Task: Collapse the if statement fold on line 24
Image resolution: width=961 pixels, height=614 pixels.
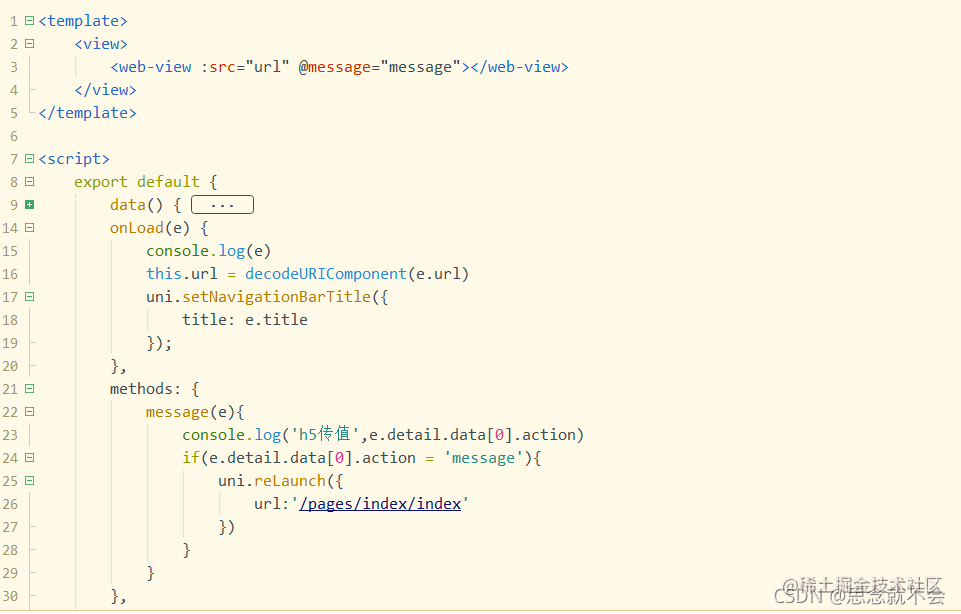Action: pos(28,457)
